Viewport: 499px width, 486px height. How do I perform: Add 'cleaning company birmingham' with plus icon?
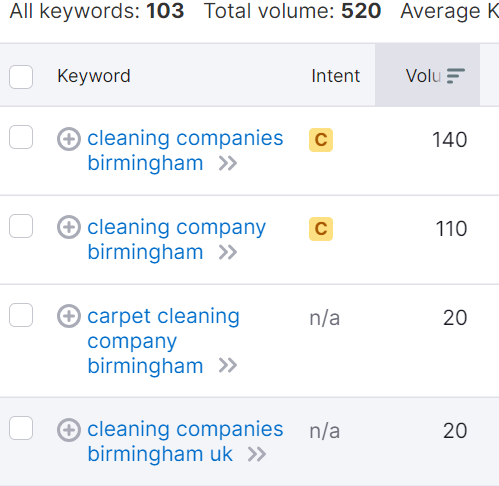pyautogui.click(x=69, y=227)
